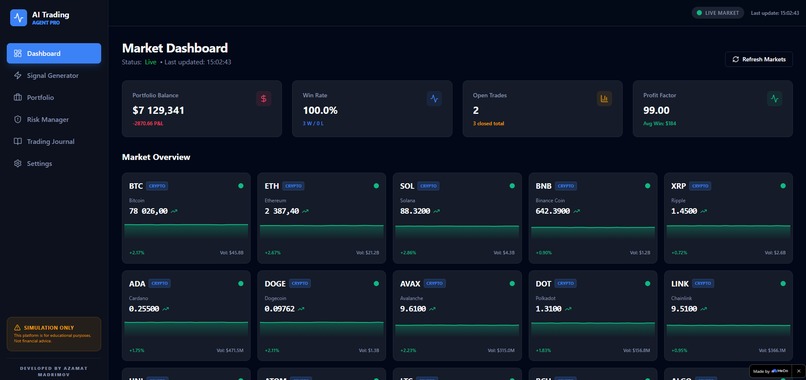Screen dimensions: 806x380
Task: Click the Market Overview heading
Action: 156,157
